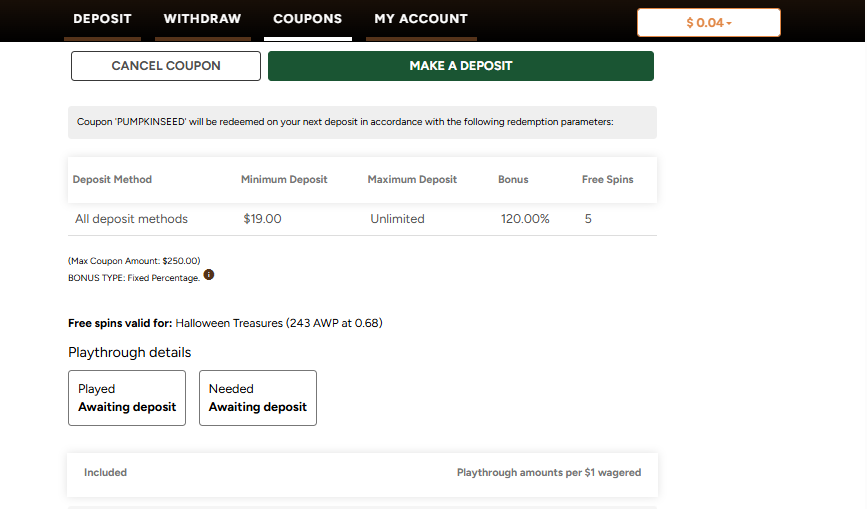Open the $0.04 balance dropdown

708,23
